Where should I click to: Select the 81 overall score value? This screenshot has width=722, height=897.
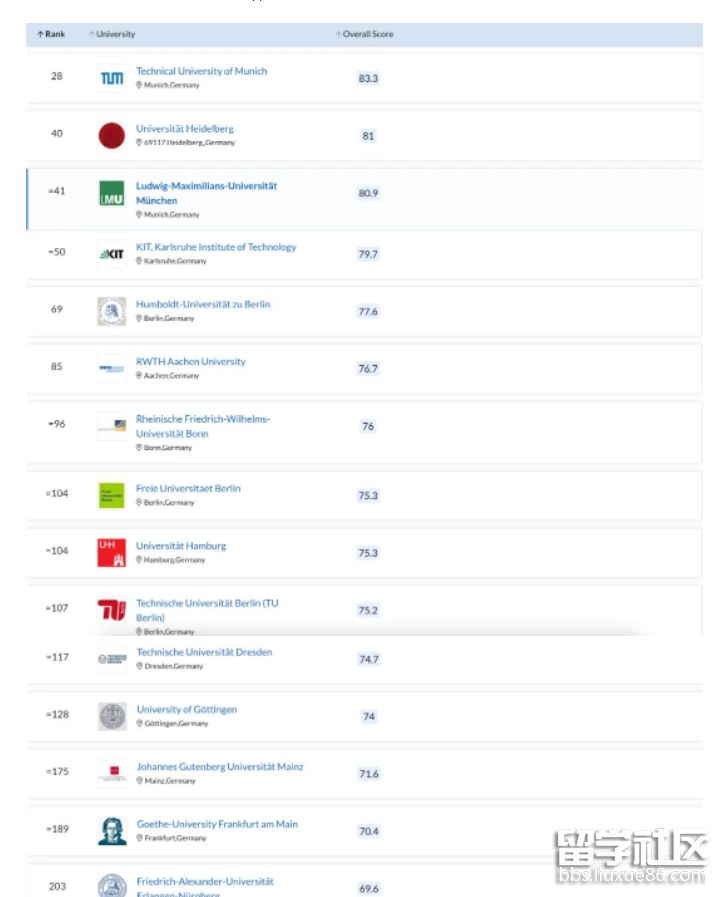pyautogui.click(x=368, y=136)
